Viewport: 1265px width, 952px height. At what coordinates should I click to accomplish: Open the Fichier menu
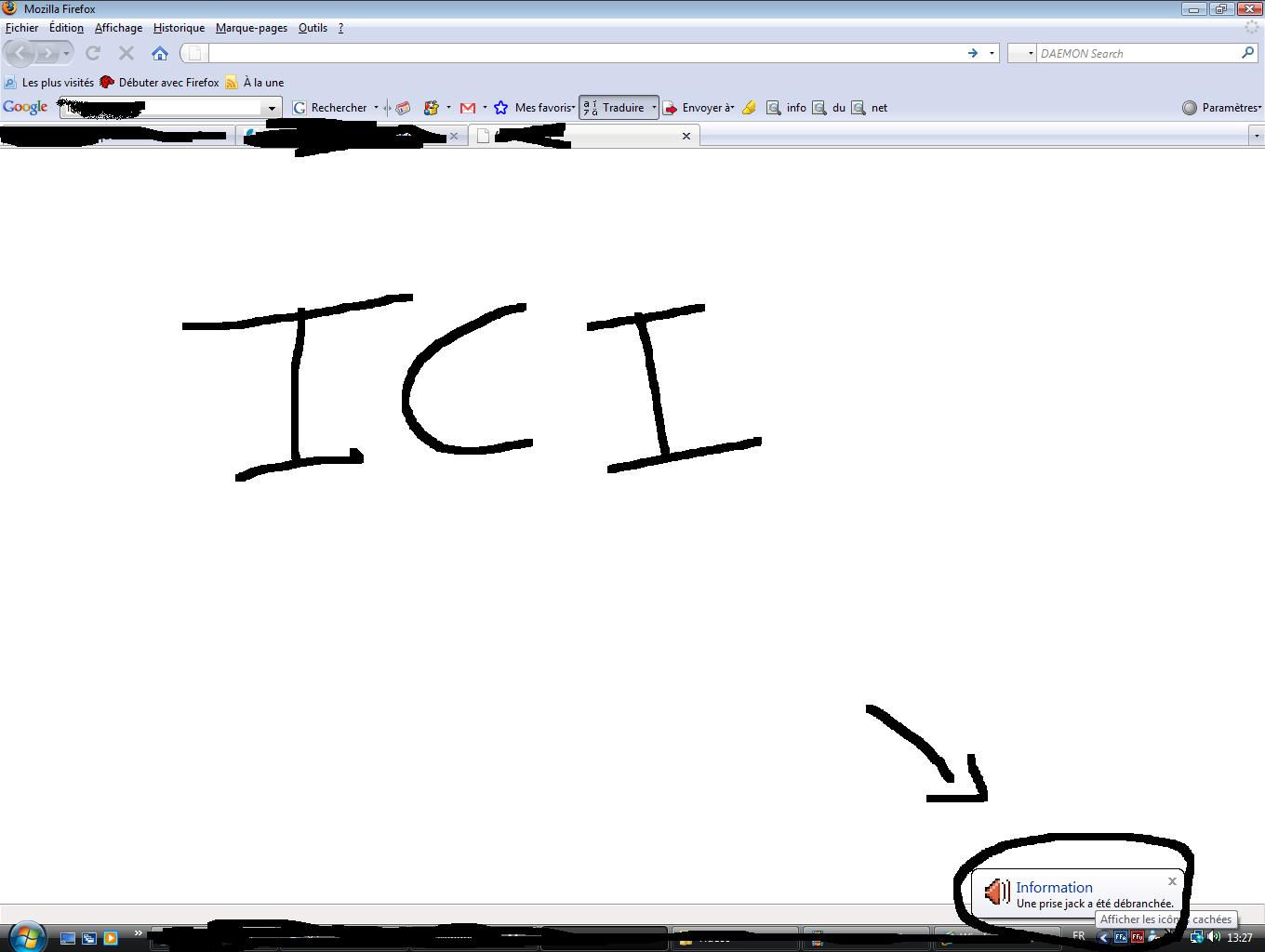(x=22, y=28)
